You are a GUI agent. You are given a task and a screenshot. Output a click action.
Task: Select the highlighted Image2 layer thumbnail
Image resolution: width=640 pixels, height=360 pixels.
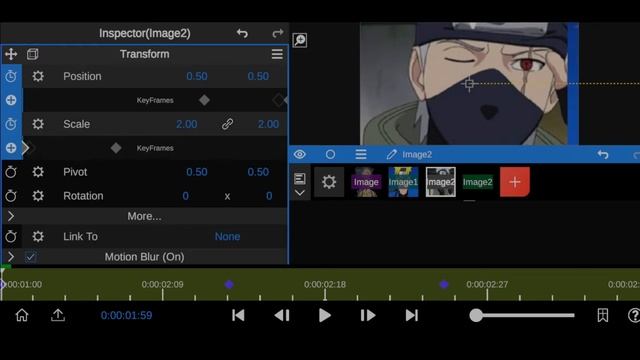(440, 182)
